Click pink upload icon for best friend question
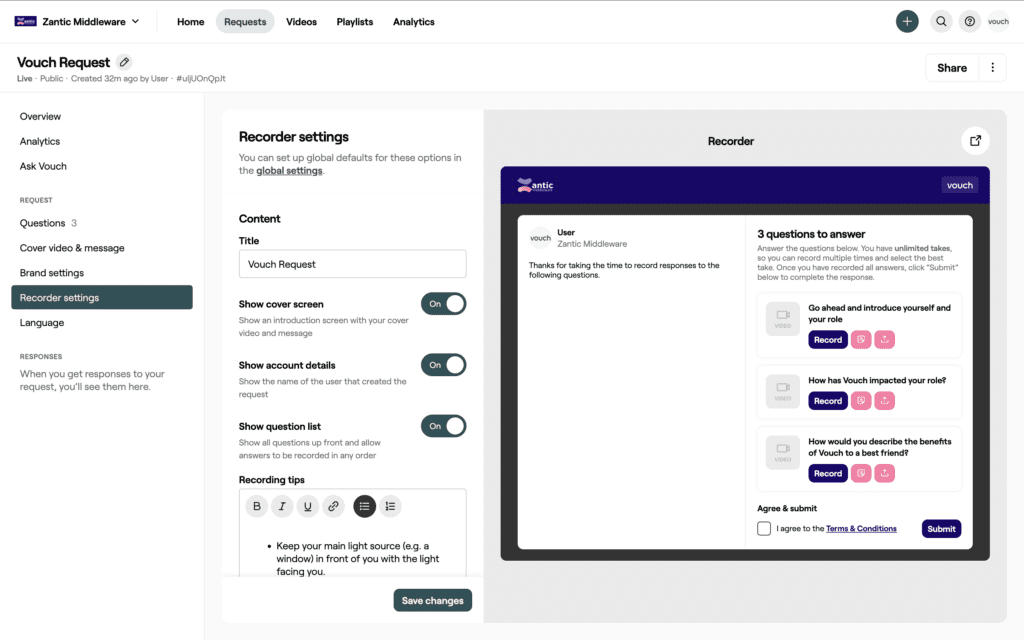 pos(884,473)
